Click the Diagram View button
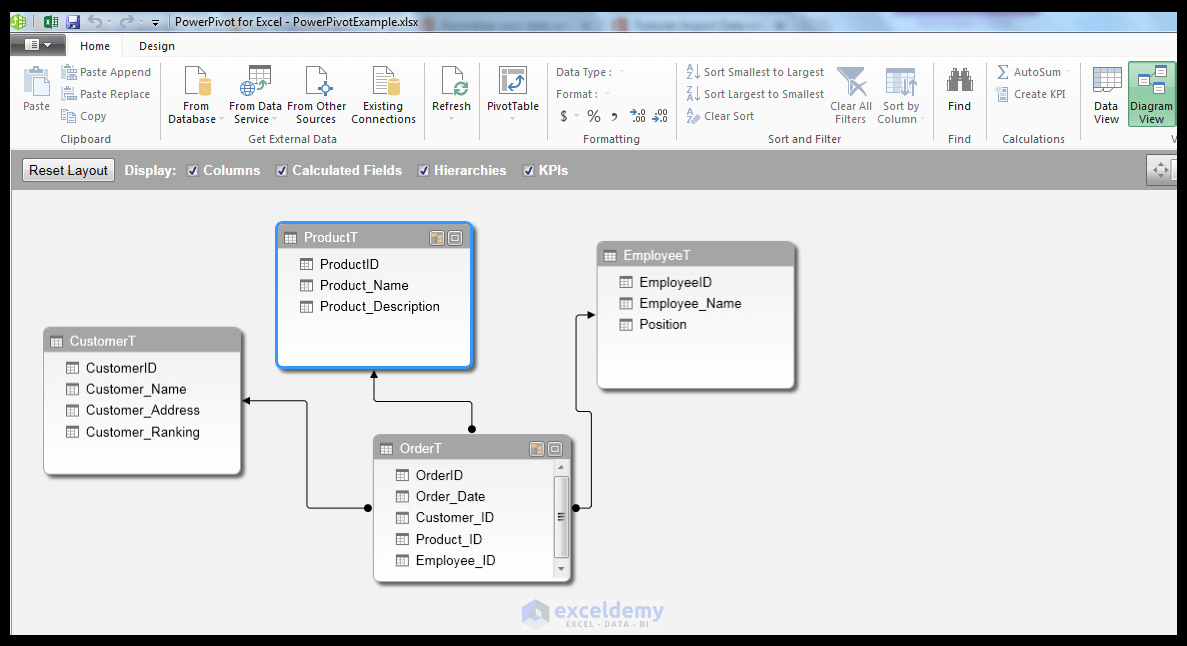 tap(1151, 95)
